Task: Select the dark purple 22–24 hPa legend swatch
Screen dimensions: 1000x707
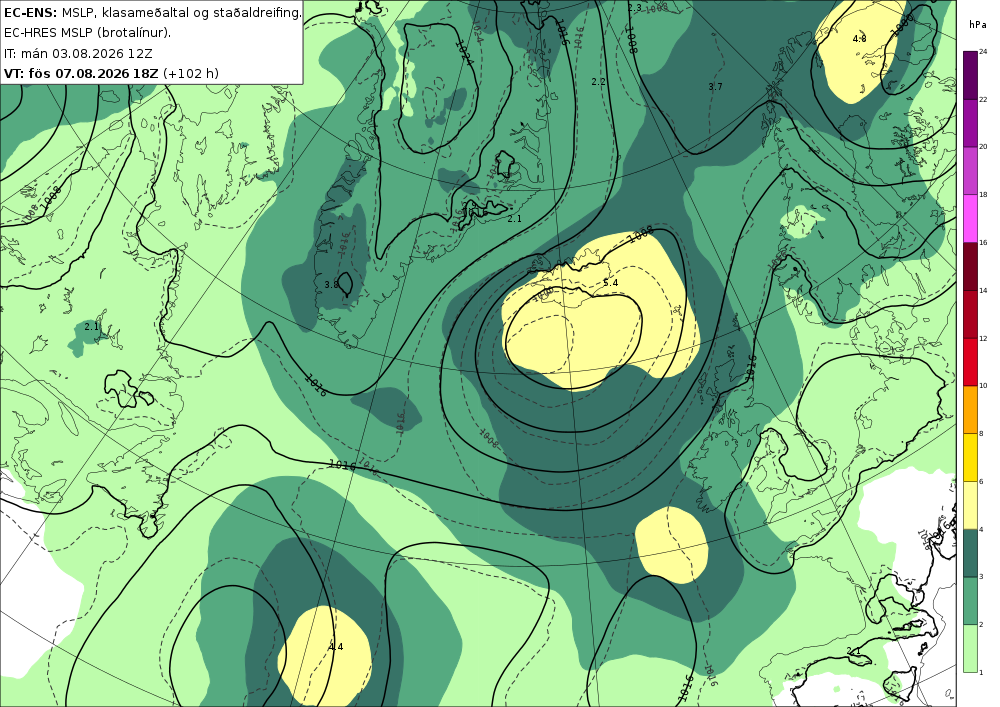Action: click(x=970, y=75)
